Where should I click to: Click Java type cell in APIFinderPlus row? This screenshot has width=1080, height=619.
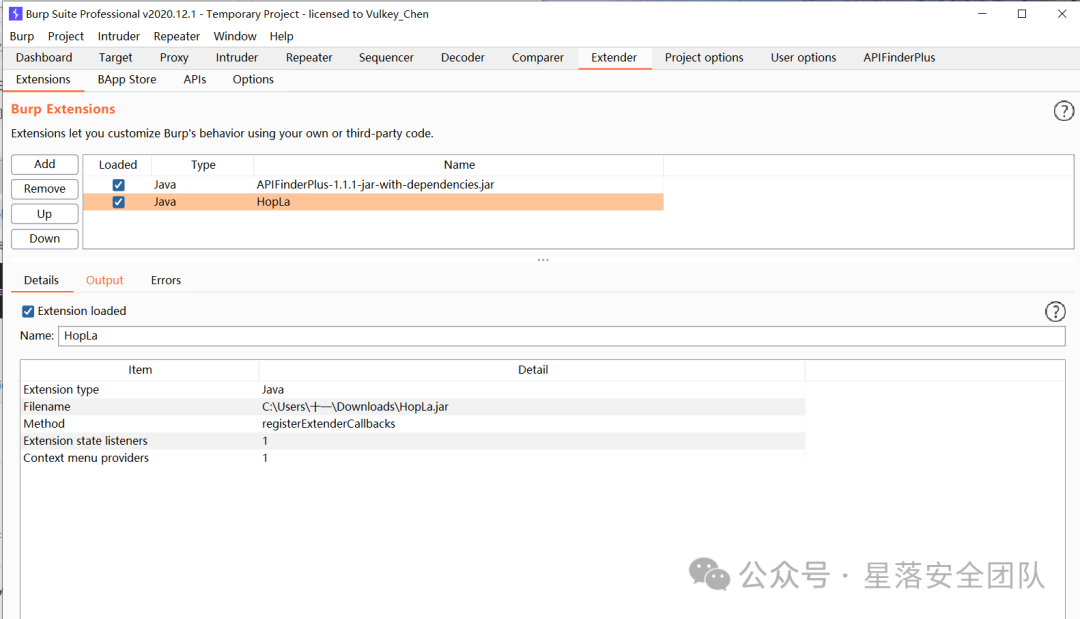165,185
